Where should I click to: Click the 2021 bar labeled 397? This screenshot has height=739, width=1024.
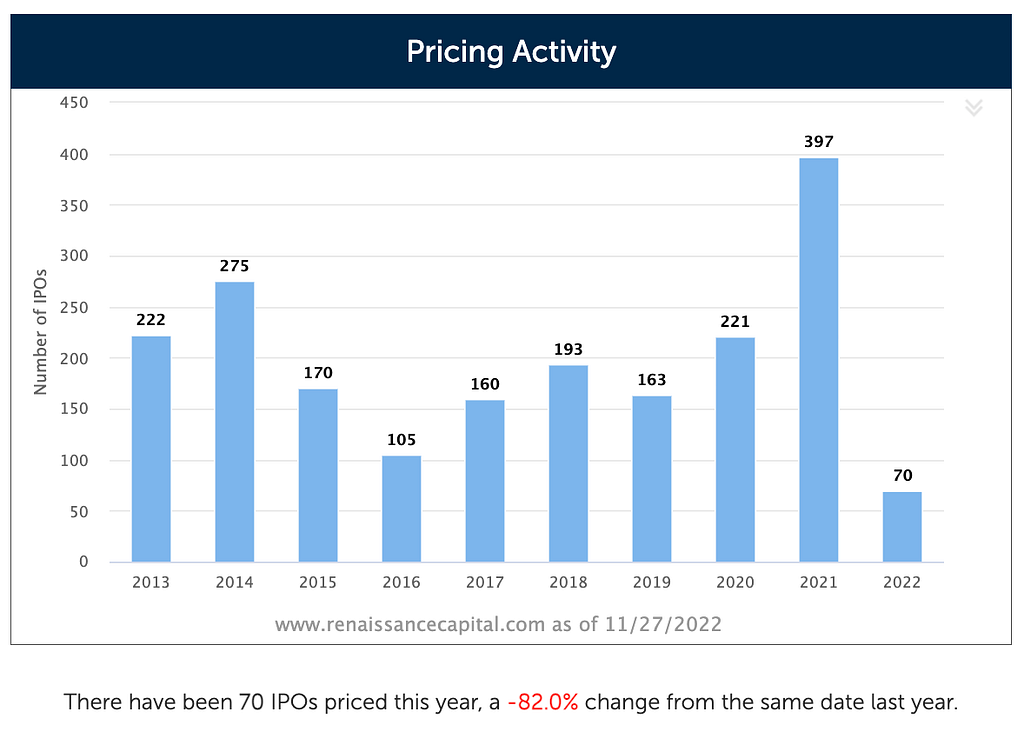(818, 360)
